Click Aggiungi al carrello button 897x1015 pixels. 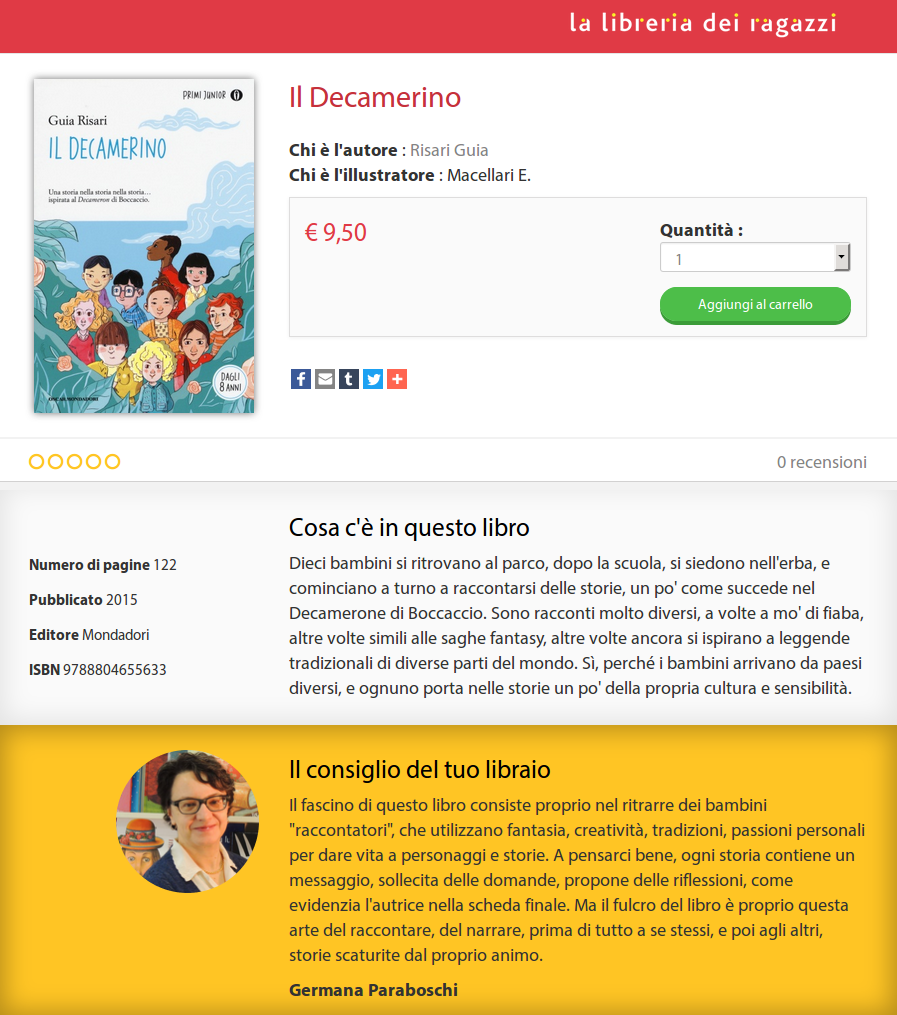coord(755,305)
